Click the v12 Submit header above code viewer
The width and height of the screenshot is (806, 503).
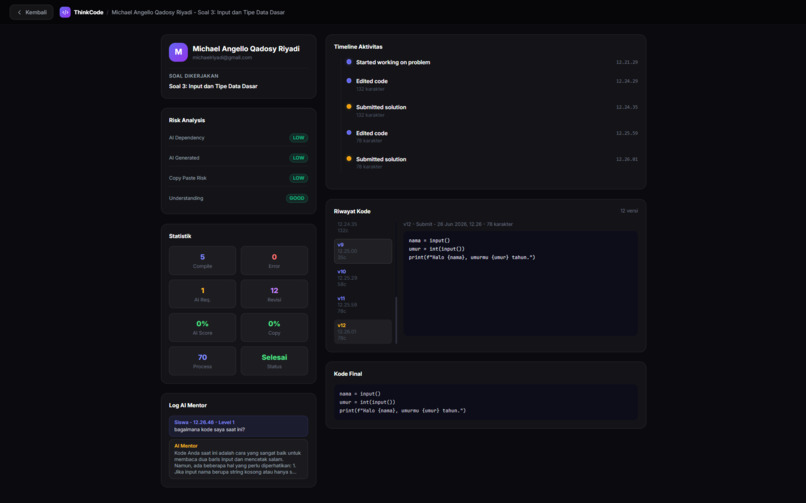pyautogui.click(x=458, y=224)
